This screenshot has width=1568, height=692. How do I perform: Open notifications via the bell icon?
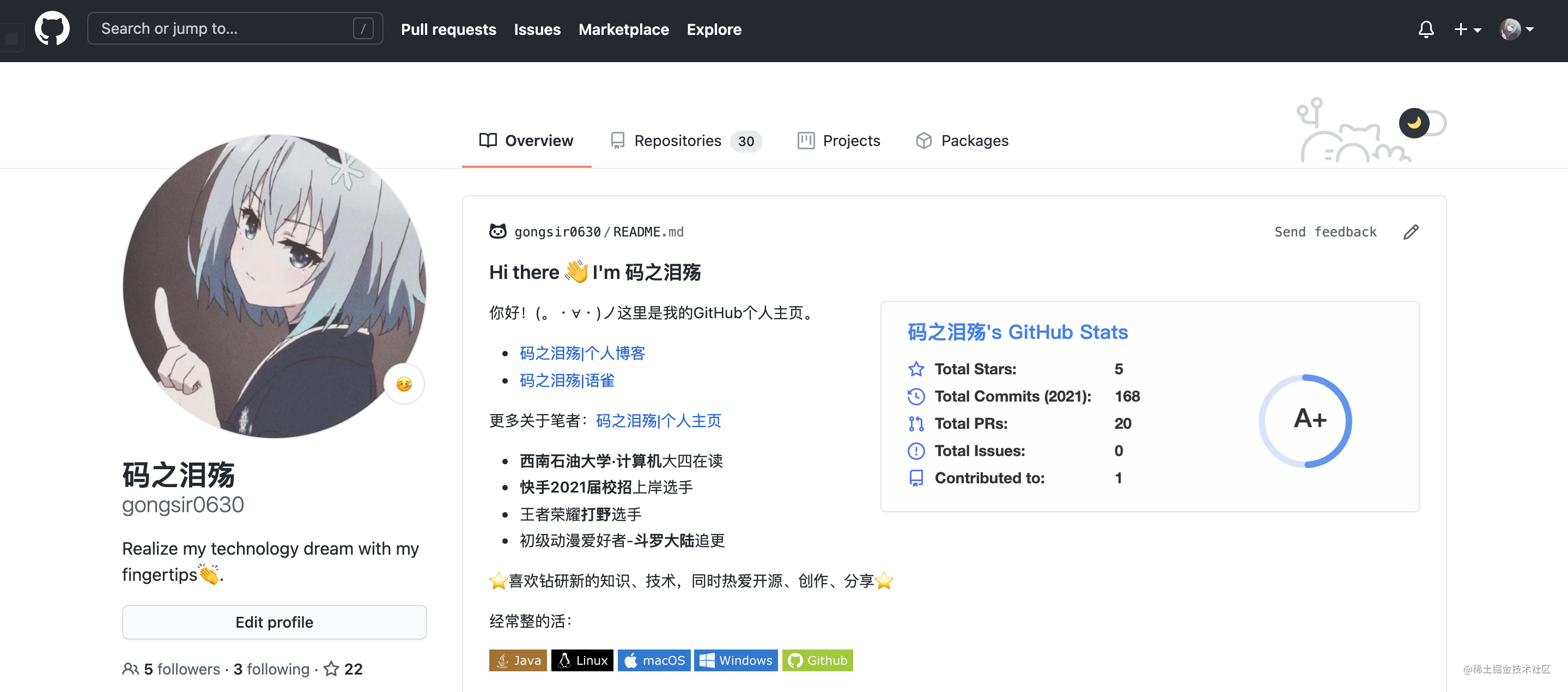pos(1426,28)
